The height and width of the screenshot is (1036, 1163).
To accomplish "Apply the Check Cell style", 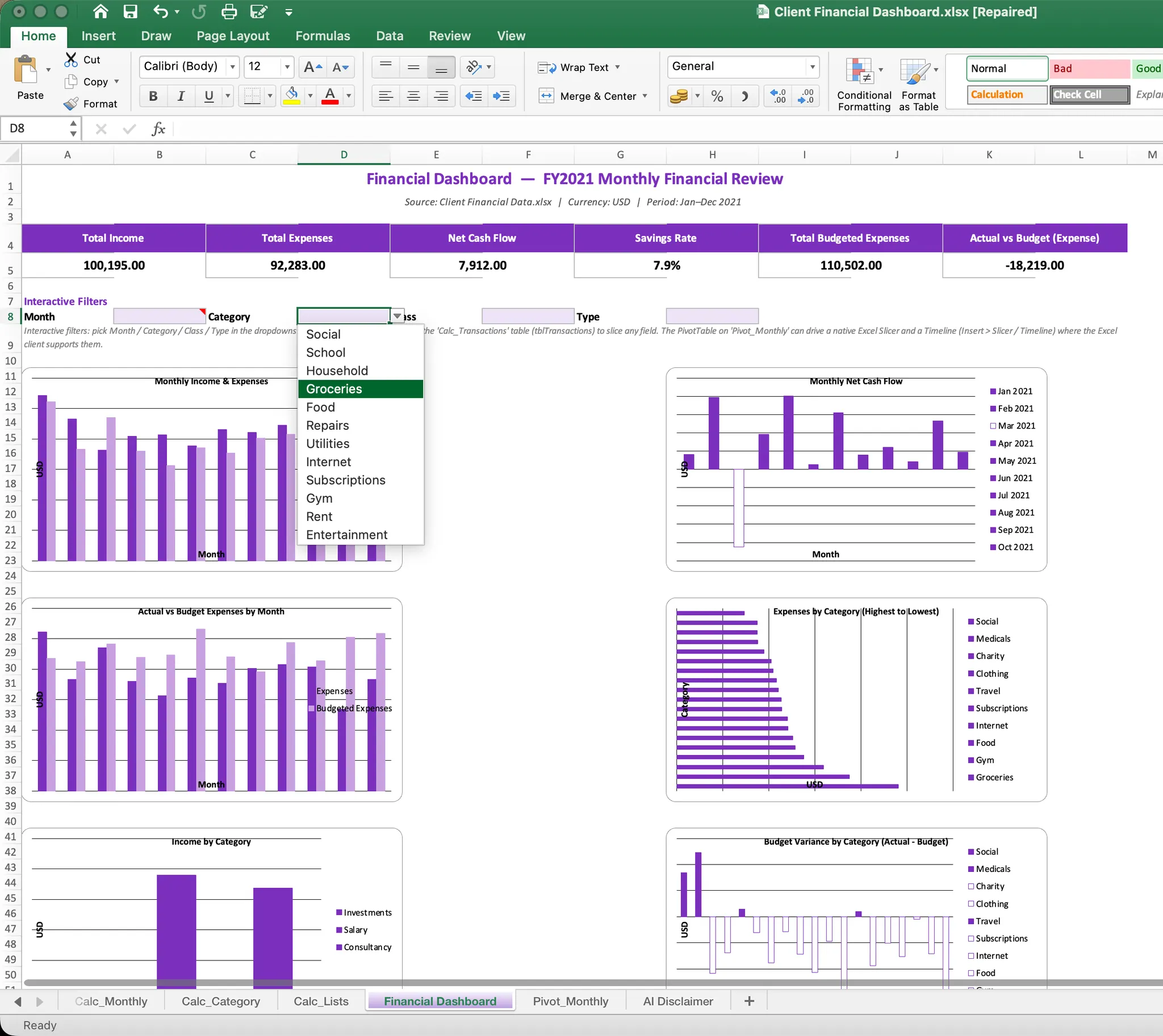I will coord(1090,94).
